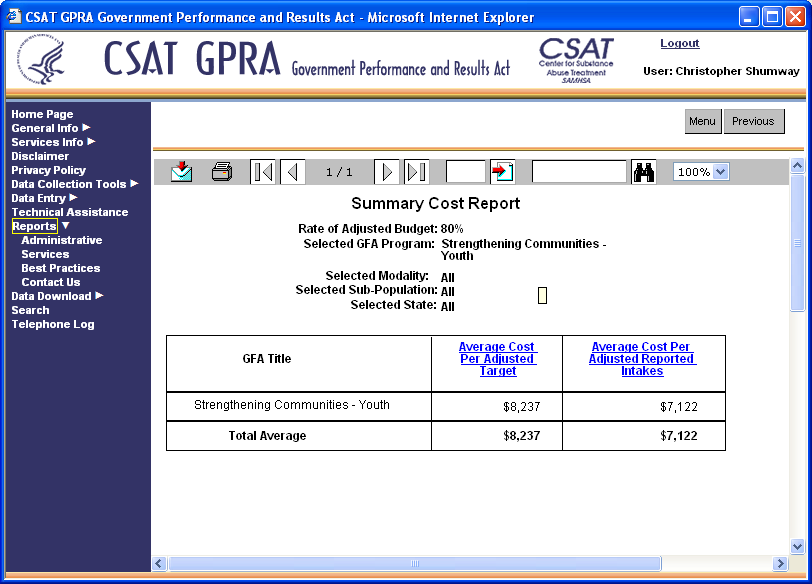Click the binoculars search text icon
This screenshot has height=584, width=812.
coord(644,172)
